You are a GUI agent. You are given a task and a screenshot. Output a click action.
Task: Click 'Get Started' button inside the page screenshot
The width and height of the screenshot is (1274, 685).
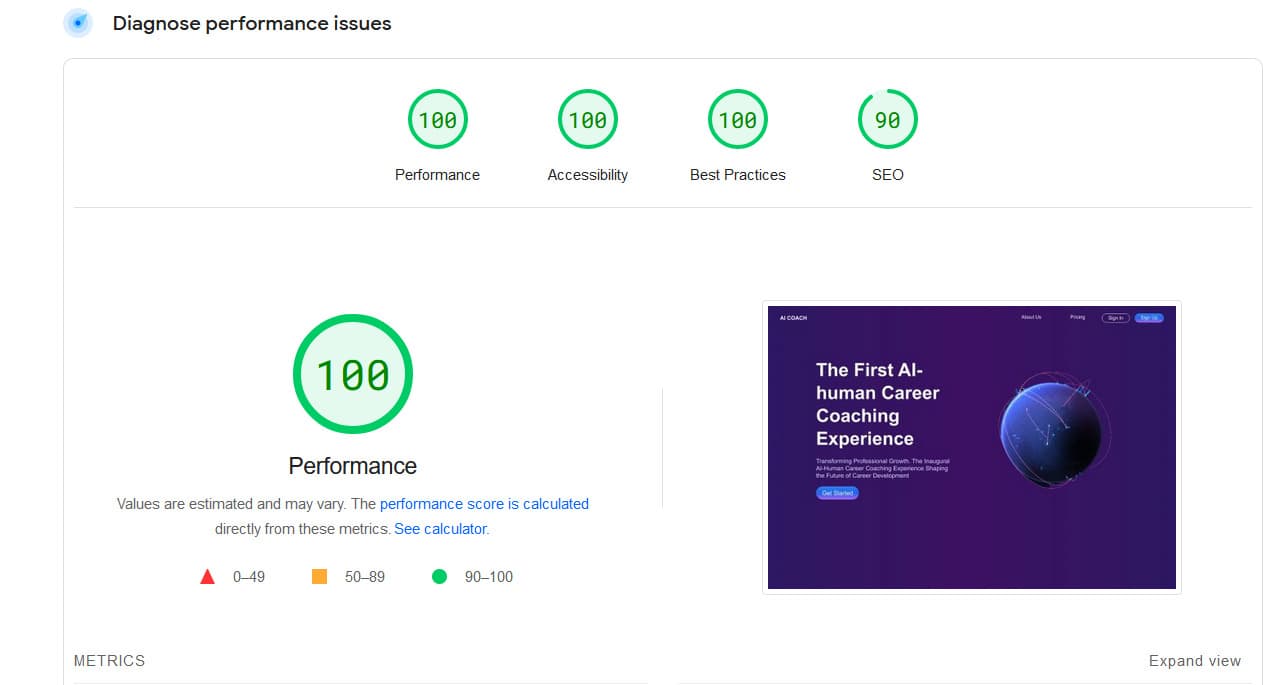(837, 493)
